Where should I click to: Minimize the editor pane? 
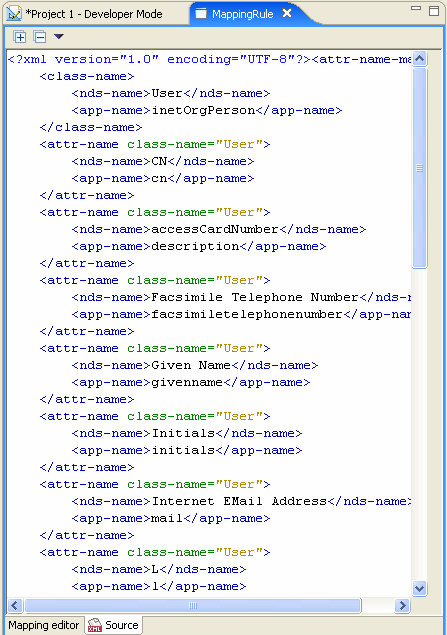tap(416, 8)
